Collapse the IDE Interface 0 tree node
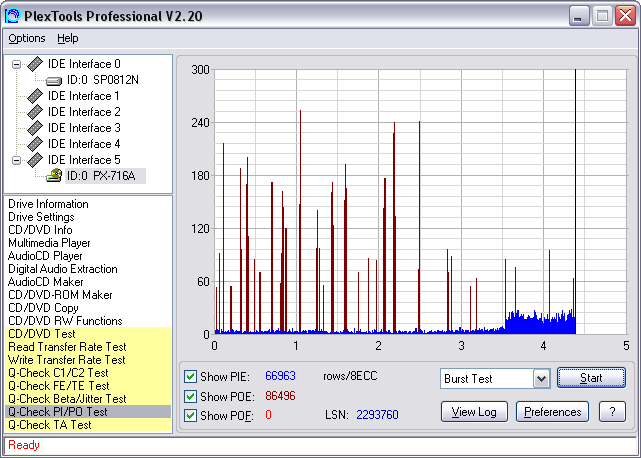The image size is (641, 458). coord(16,64)
